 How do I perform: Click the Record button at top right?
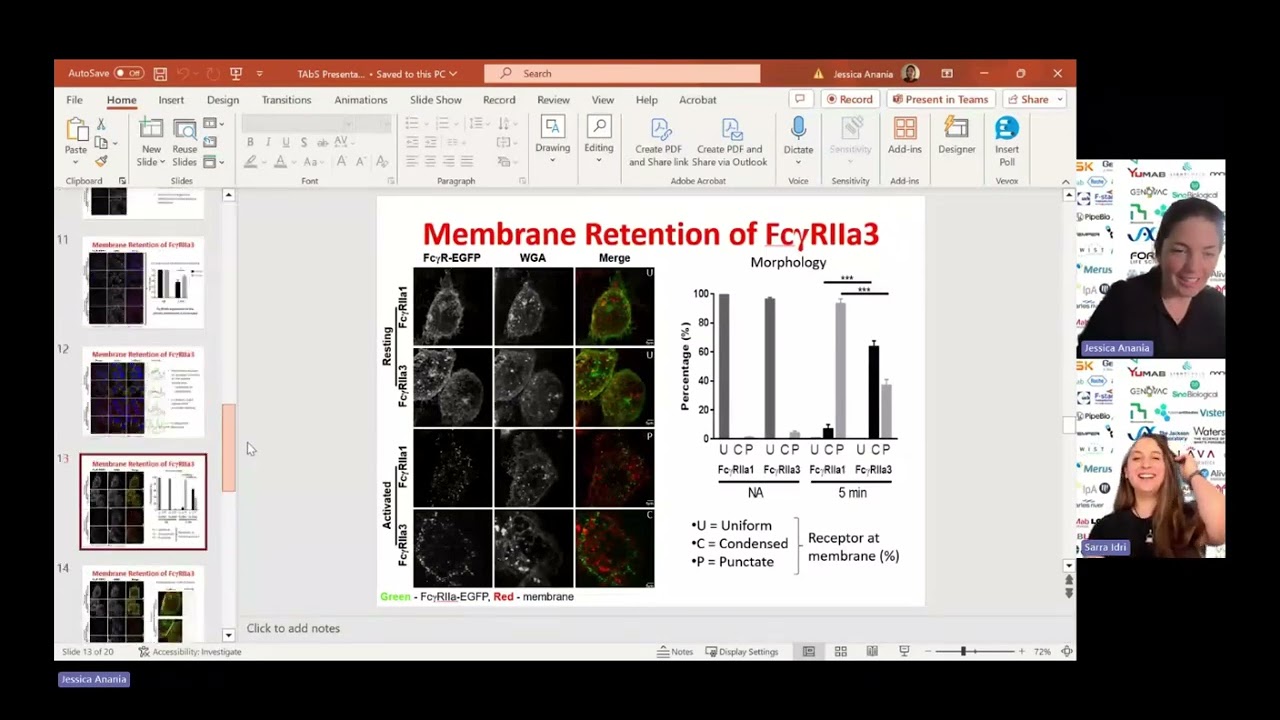coord(849,99)
